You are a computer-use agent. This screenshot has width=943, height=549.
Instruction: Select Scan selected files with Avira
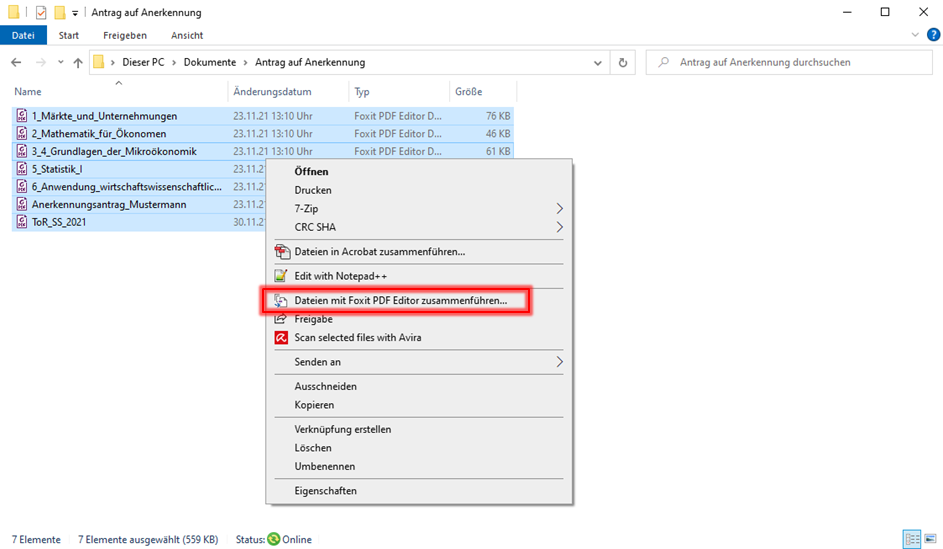pyautogui.click(x=358, y=337)
